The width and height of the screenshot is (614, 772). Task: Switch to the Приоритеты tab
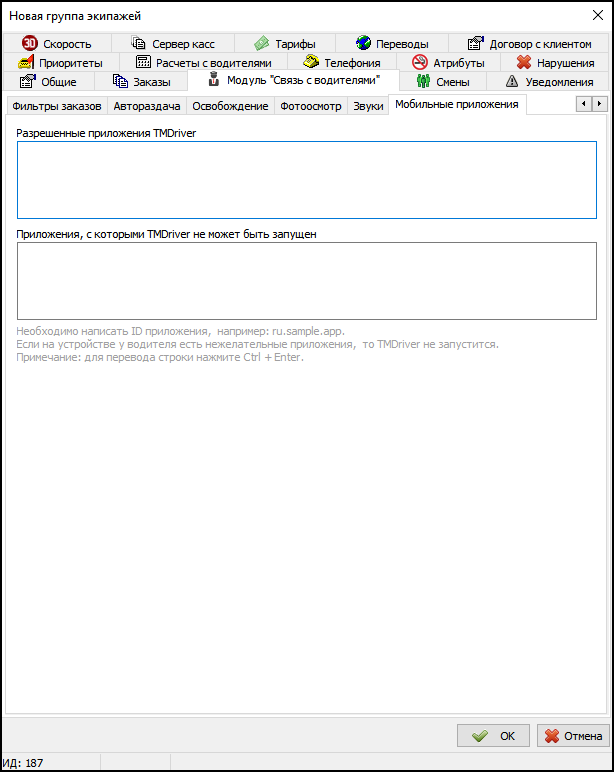click(x=60, y=62)
